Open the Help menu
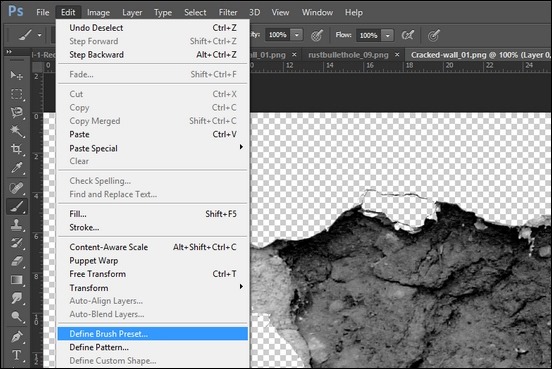The width and height of the screenshot is (552, 369). pyautogui.click(x=353, y=12)
